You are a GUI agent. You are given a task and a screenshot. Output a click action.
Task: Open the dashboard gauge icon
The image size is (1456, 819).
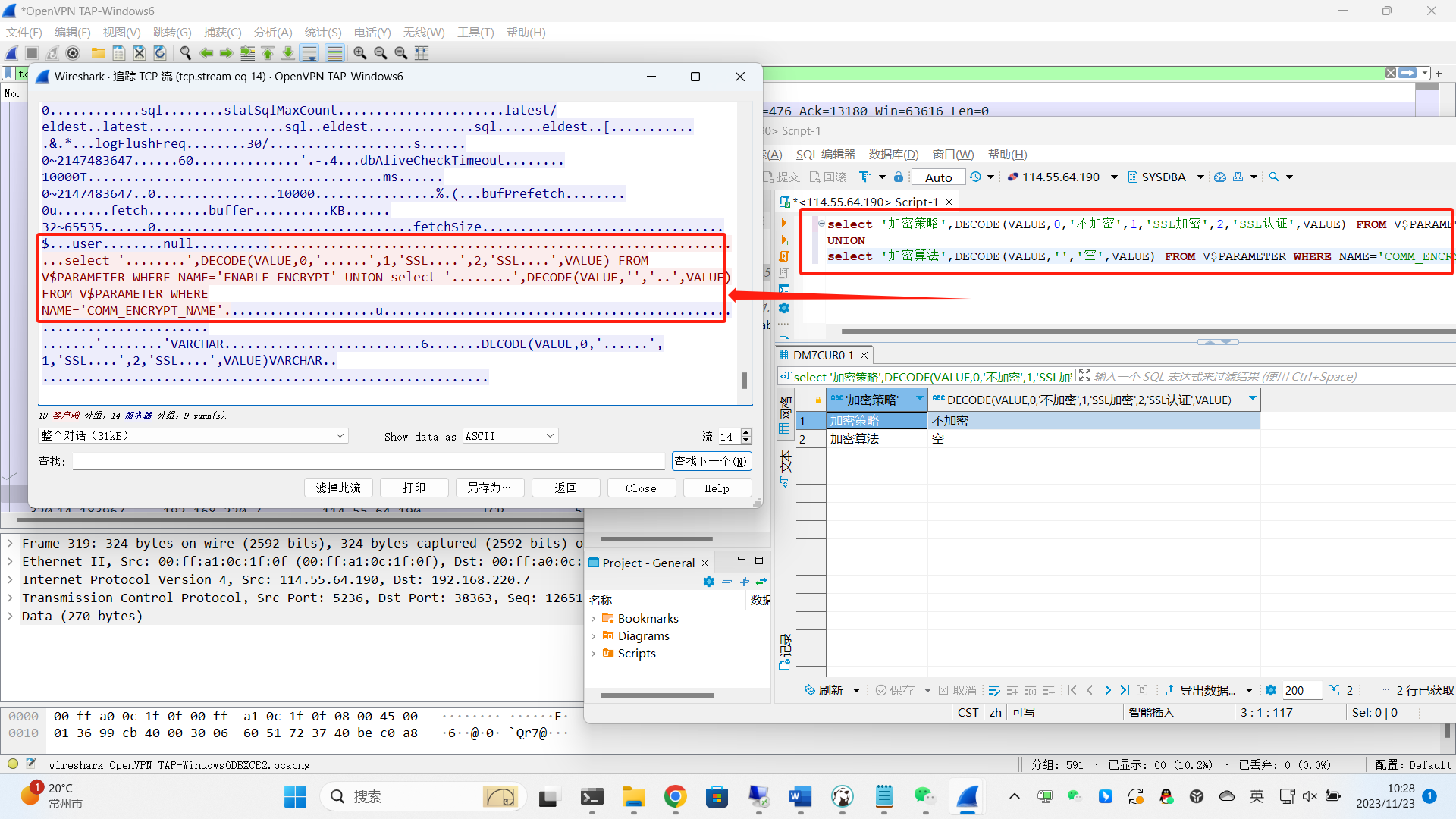(1220, 177)
